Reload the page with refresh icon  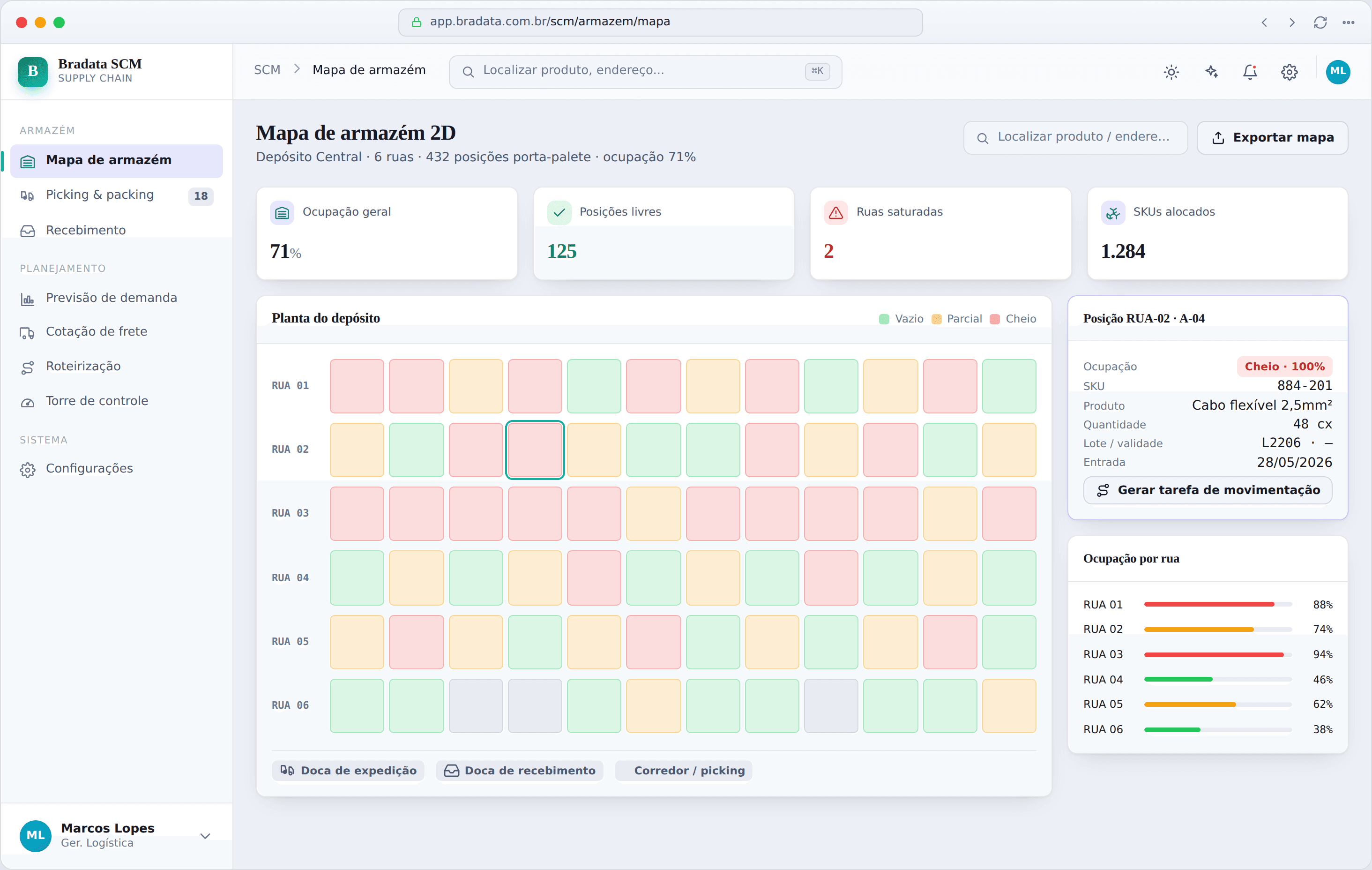1320,22
